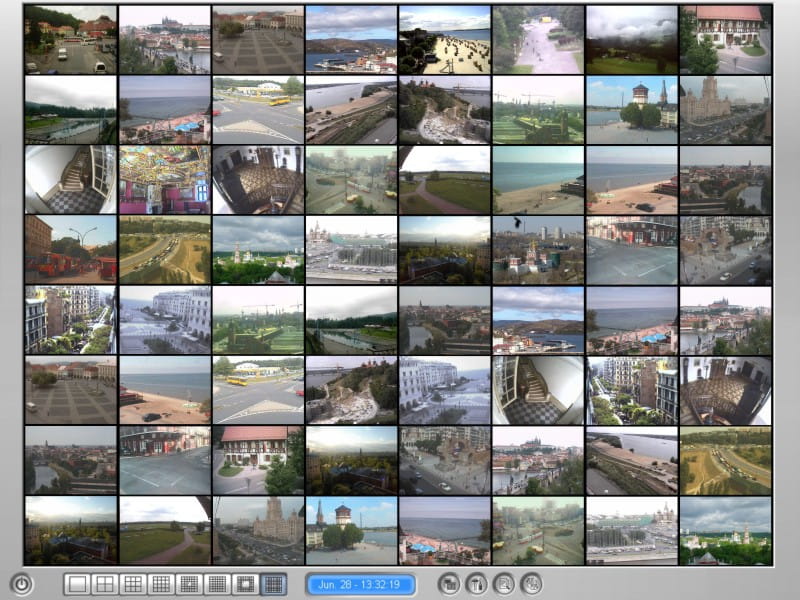Select the 3x3 nine-camera grid layout

tap(133, 584)
